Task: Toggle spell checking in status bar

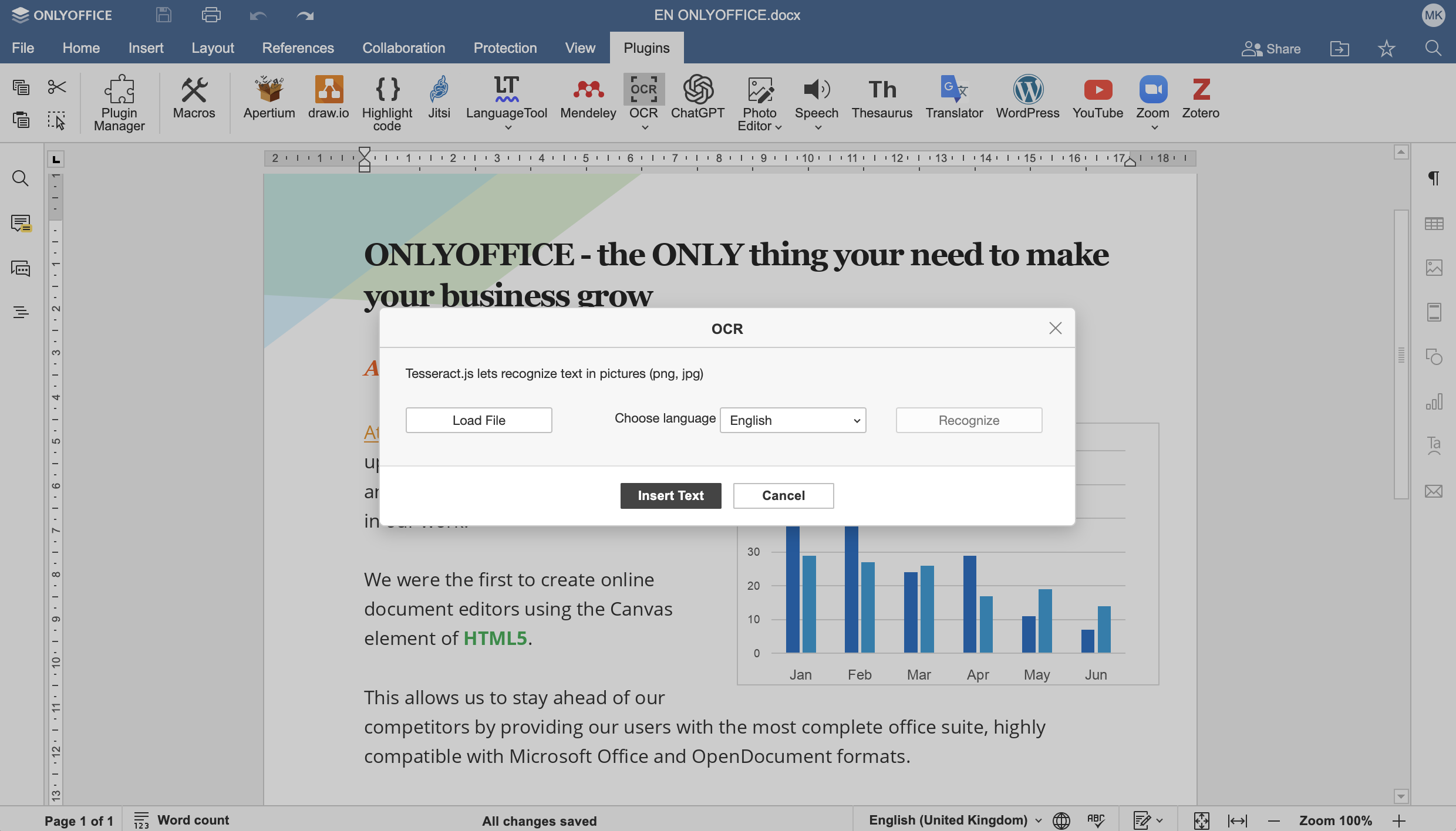Action: (1096, 820)
